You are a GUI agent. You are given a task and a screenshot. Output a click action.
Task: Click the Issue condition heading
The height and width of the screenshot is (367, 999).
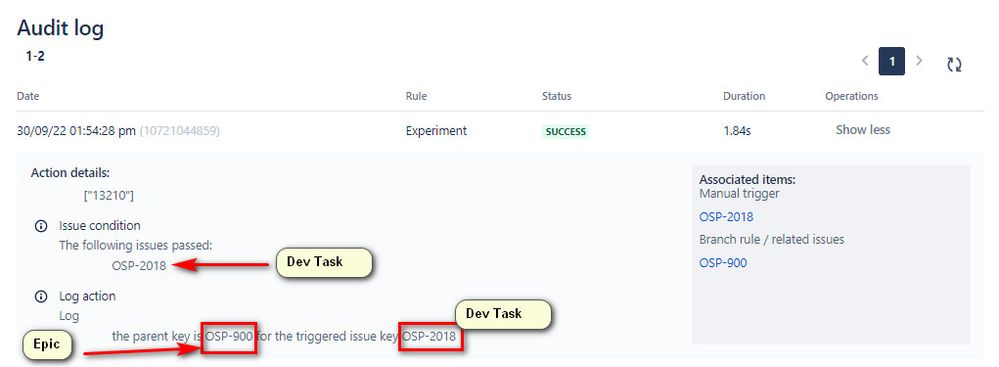[x=99, y=226]
